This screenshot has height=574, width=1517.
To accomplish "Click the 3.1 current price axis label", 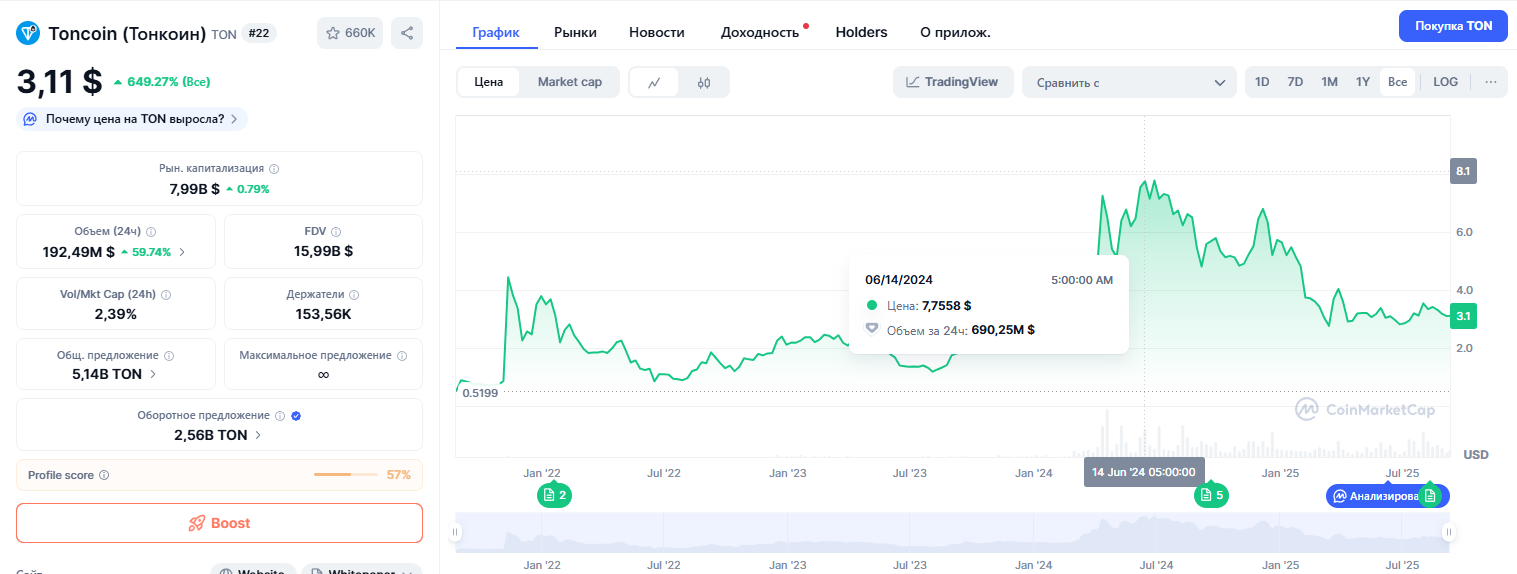I will (1463, 316).
